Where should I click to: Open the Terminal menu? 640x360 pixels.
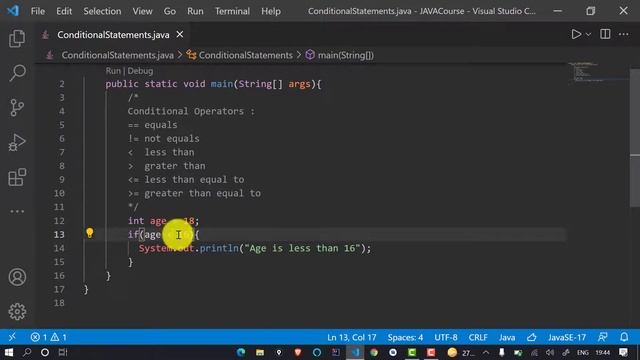click(232, 11)
